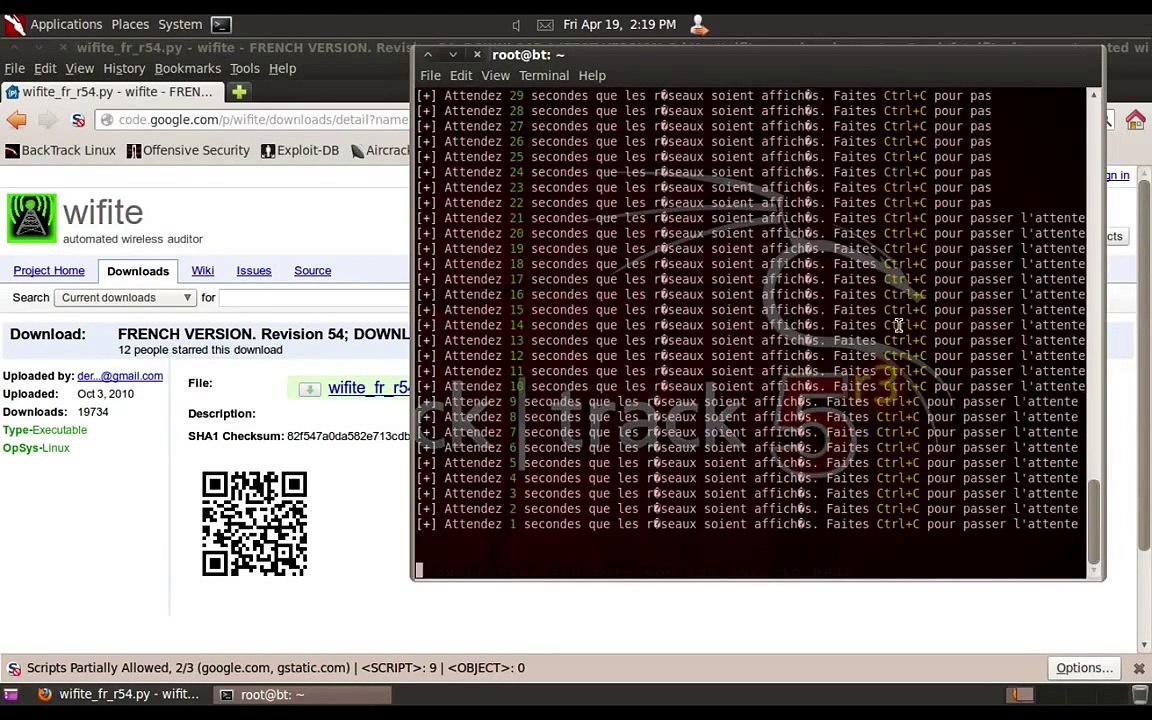Open terminal File menu
The image size is (1152, 720).
[x=430, y=76]
